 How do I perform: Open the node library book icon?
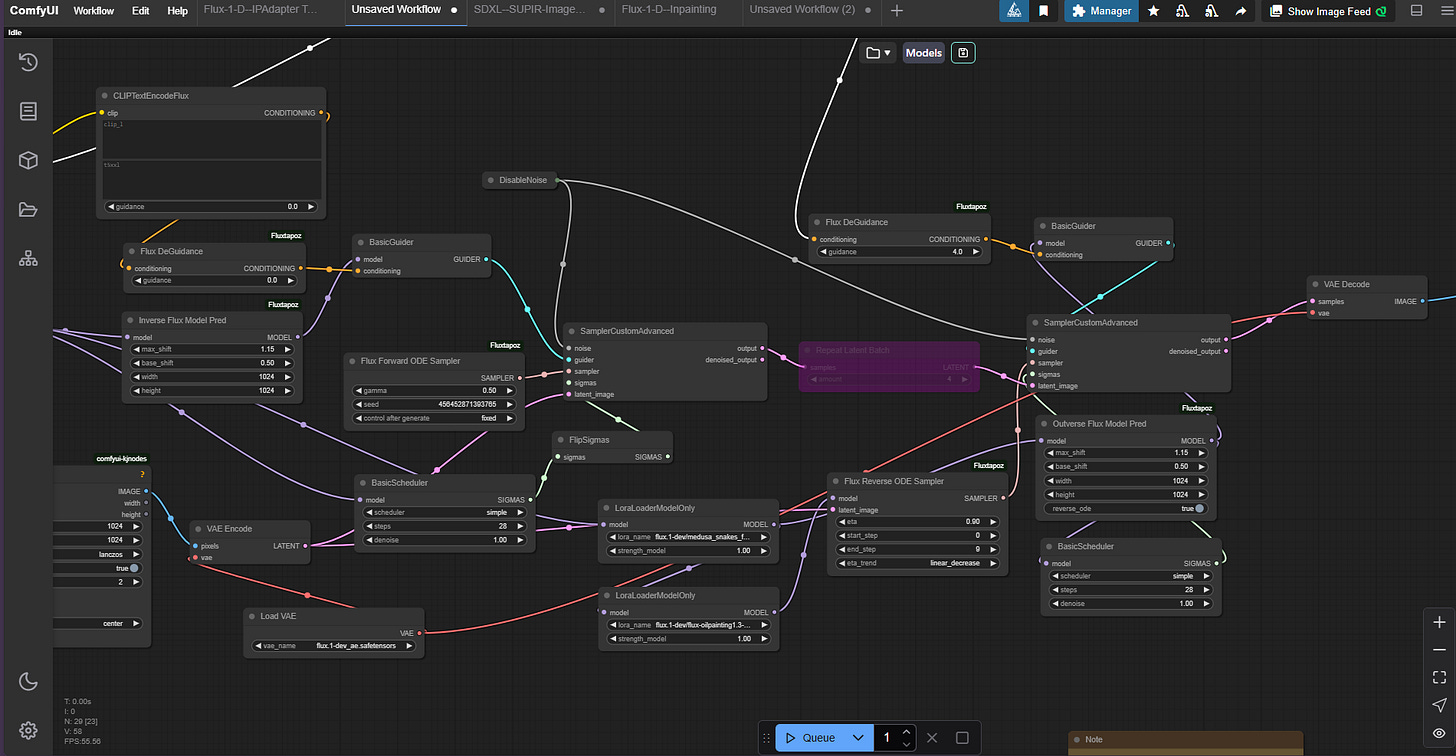point(28,111)
